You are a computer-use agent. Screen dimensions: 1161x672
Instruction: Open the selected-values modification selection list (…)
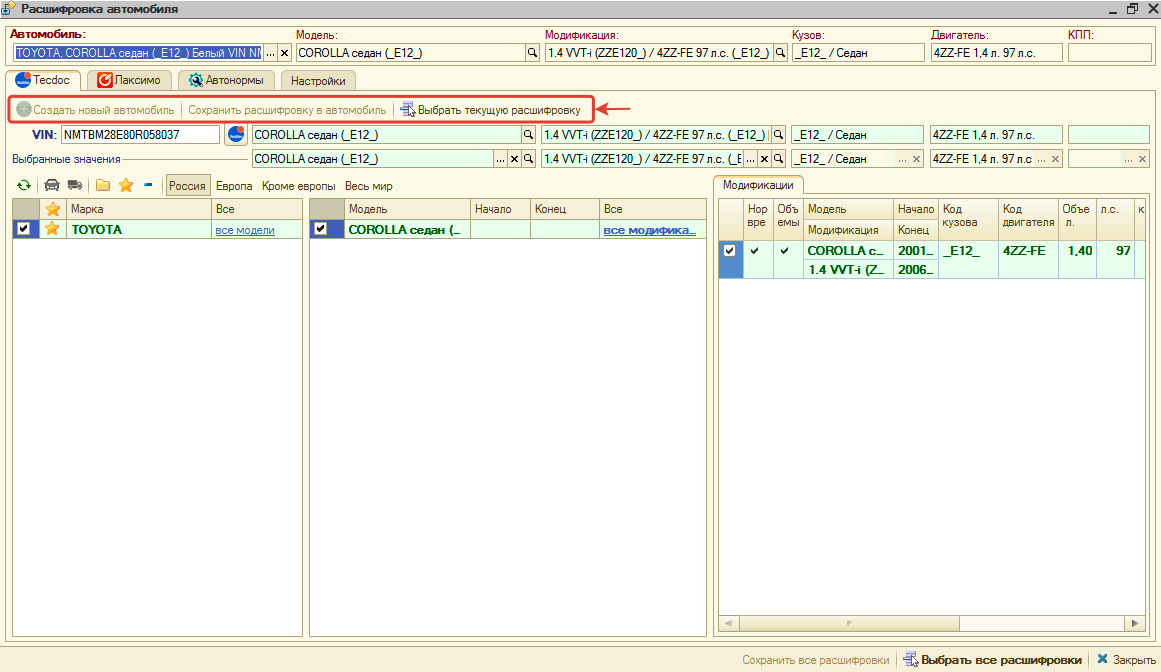[x=751, y=158]
